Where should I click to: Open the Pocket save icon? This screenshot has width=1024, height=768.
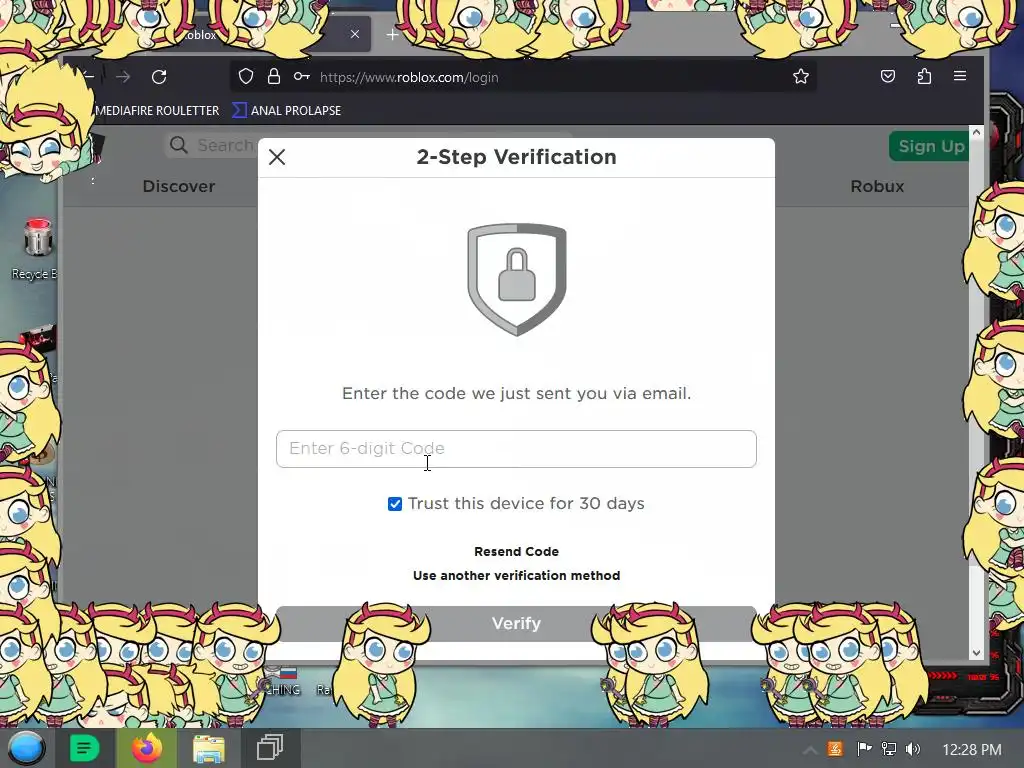[x=888, y=76]
